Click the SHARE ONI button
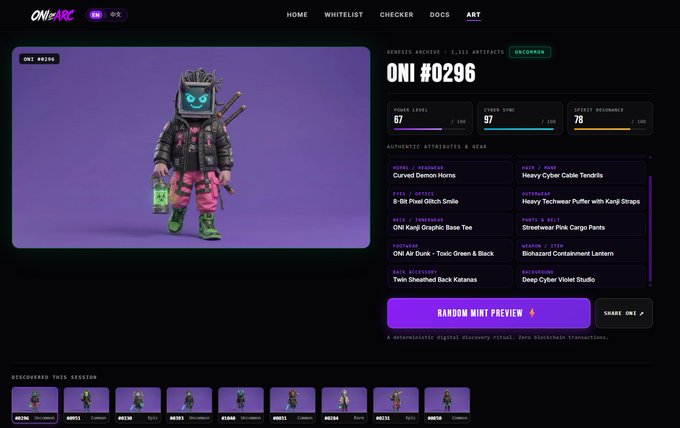 point(624,313)
